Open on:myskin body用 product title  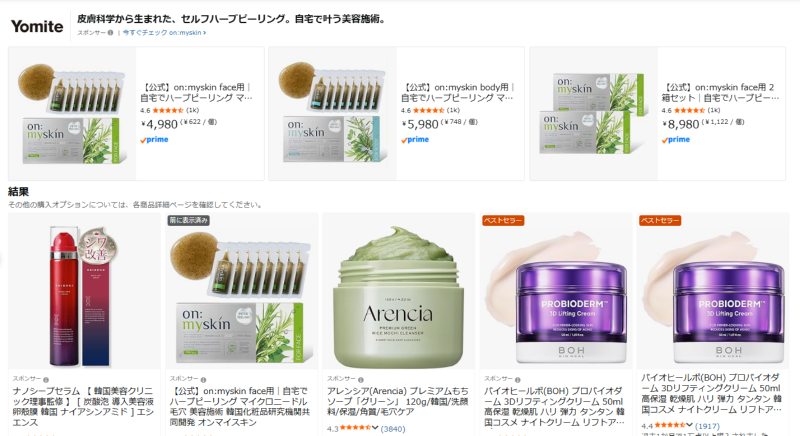pyautogui.click(x=457, y=92)
